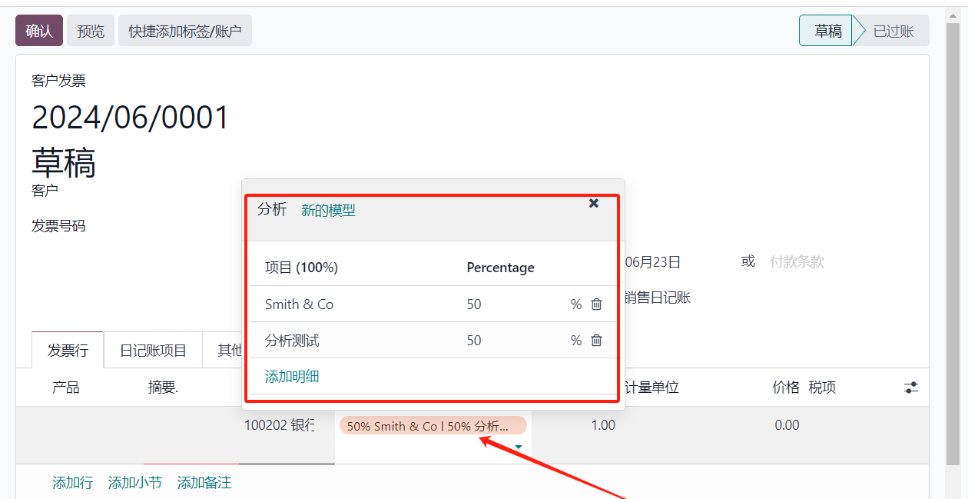Open column settings adjust icon

coord(911,387)
